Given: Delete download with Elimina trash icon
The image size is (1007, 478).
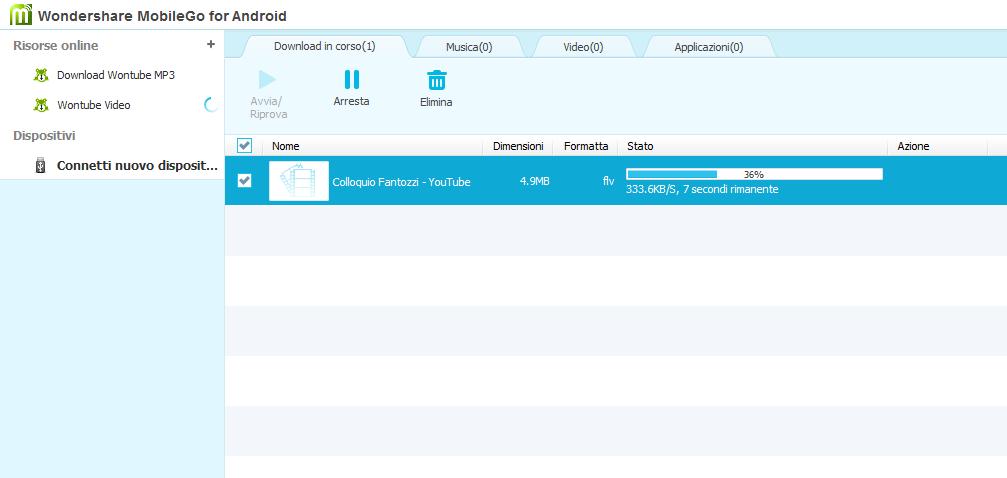Looking at the screenshot, I should (437, 80).
